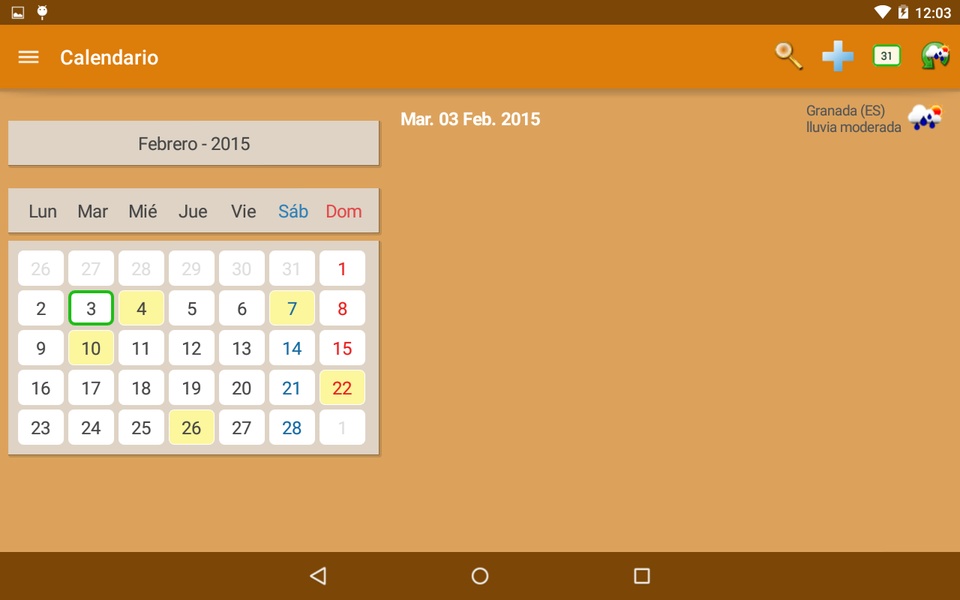The width and height of the screenshot is (960, 600).
Task: Select greyed-out January 28
Action: 141,268
